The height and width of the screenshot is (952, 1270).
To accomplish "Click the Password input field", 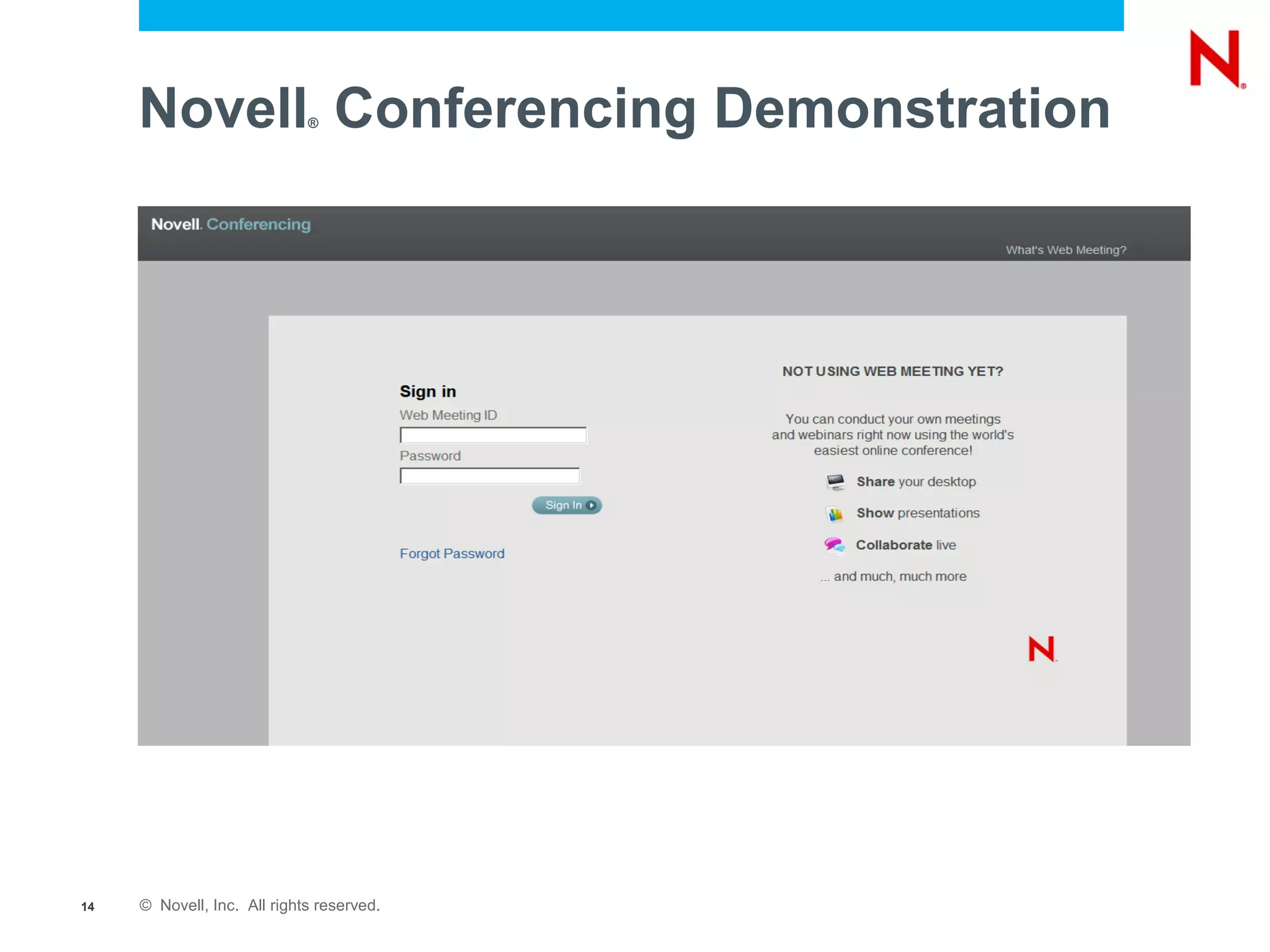I will click(x=489, y=476).
